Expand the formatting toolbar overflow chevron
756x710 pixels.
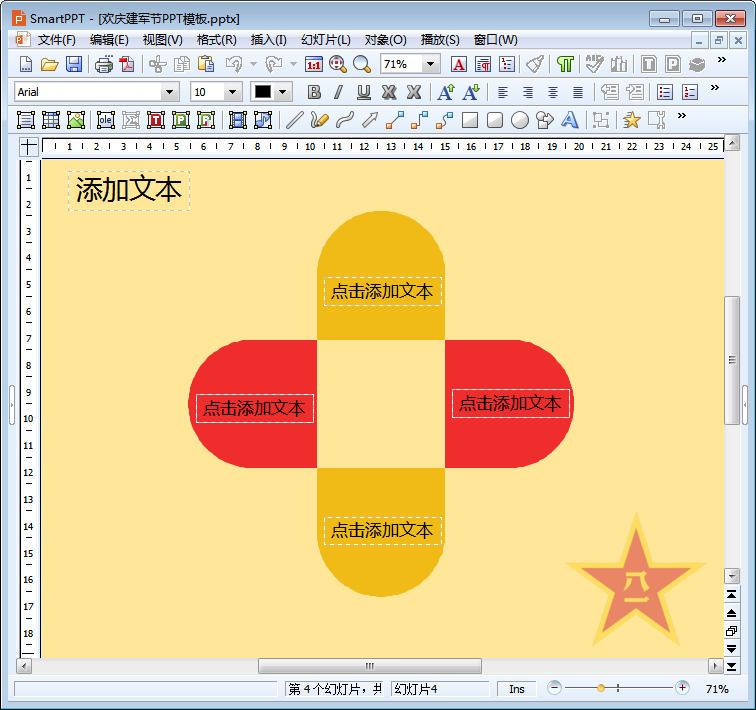(715, 88)
